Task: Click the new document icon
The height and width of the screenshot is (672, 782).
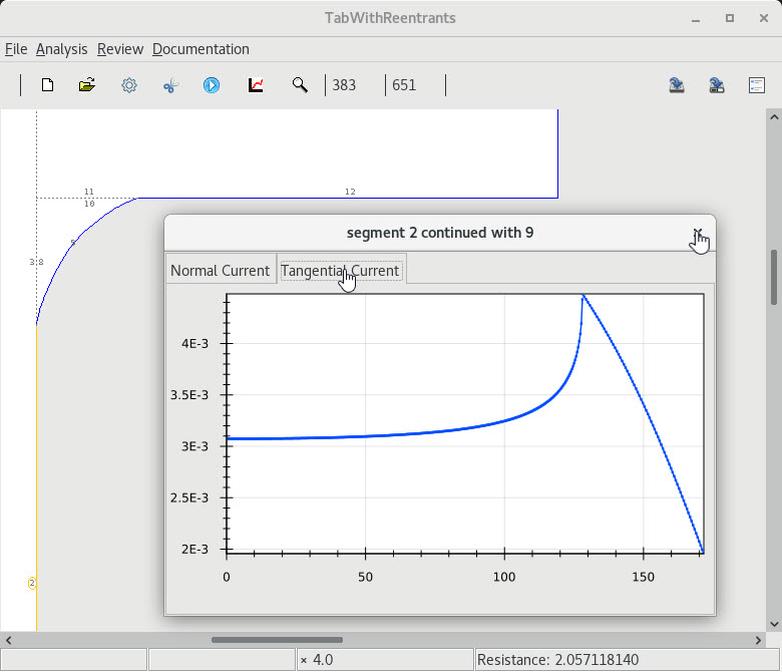Action: [47, 85]
